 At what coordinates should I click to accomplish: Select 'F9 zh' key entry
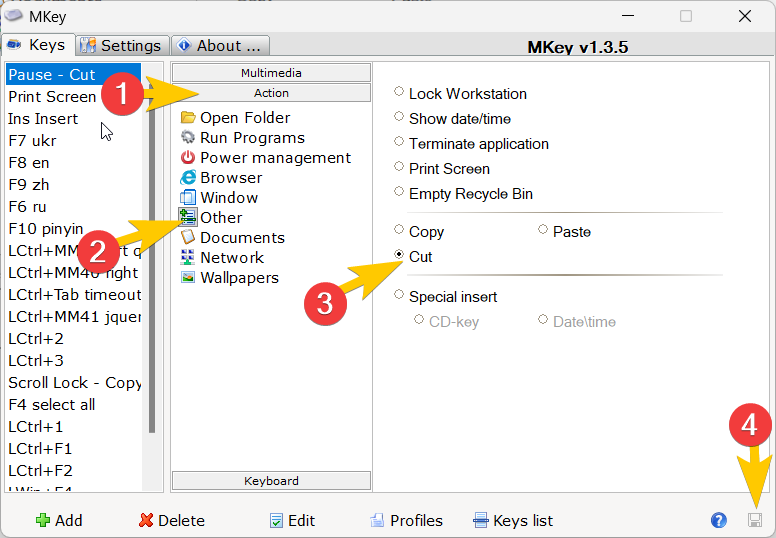(73, 185)
